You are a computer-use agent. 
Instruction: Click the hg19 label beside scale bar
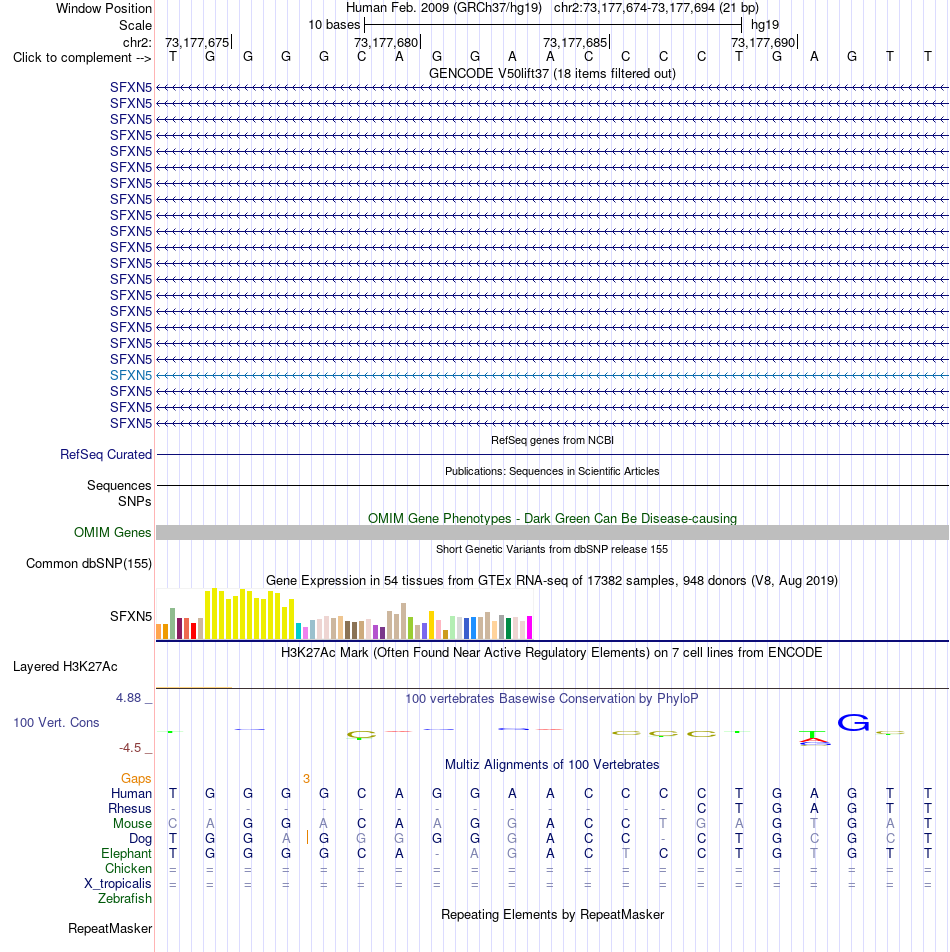pyautogui.click(x=765, y=25)
